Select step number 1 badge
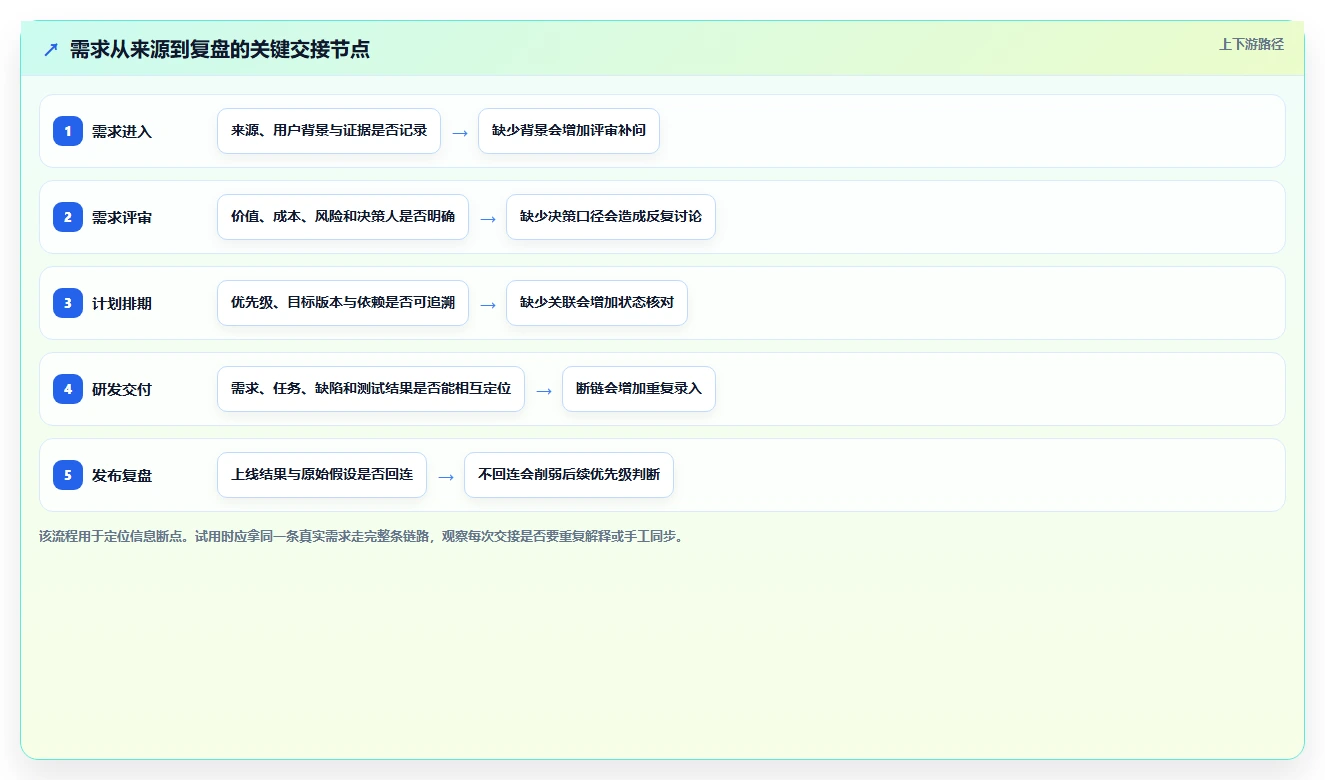Screen dimensions: 1325x780 (x=68, y=131)
